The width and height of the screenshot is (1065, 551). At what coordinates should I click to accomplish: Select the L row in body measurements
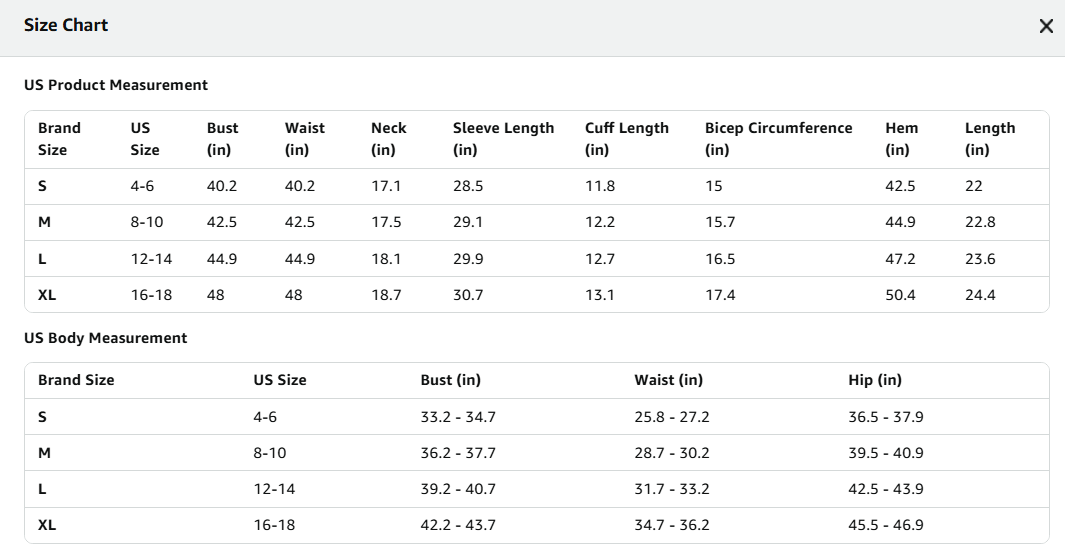click(x=537, y=489)
